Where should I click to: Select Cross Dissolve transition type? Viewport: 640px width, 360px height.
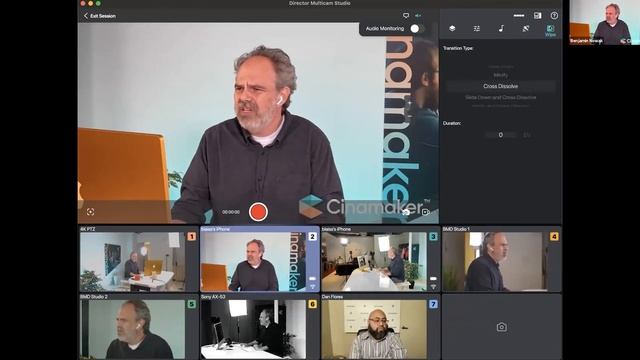[500, 87]
